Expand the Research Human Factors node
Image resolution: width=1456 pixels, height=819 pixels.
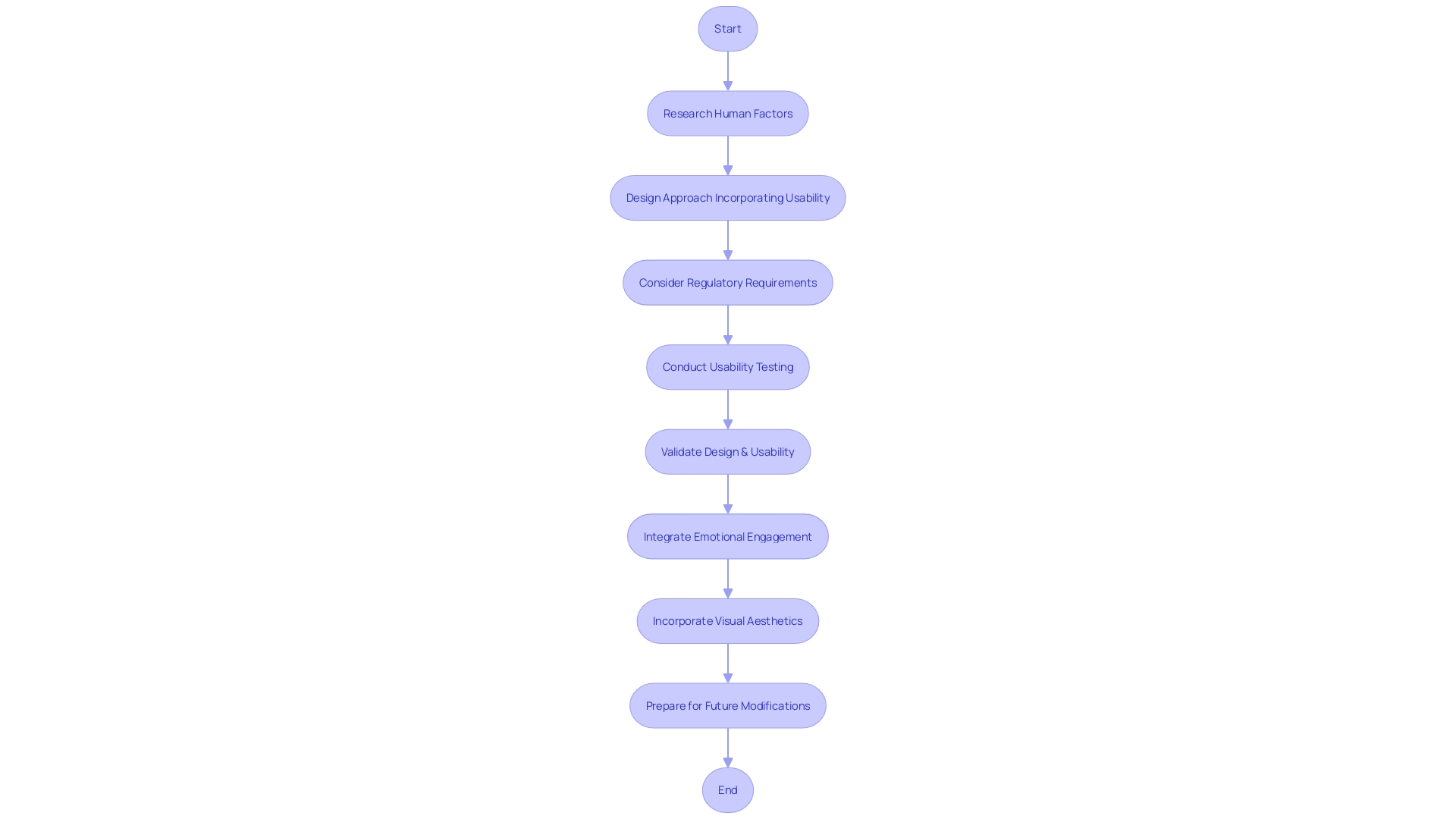[727, 113]
